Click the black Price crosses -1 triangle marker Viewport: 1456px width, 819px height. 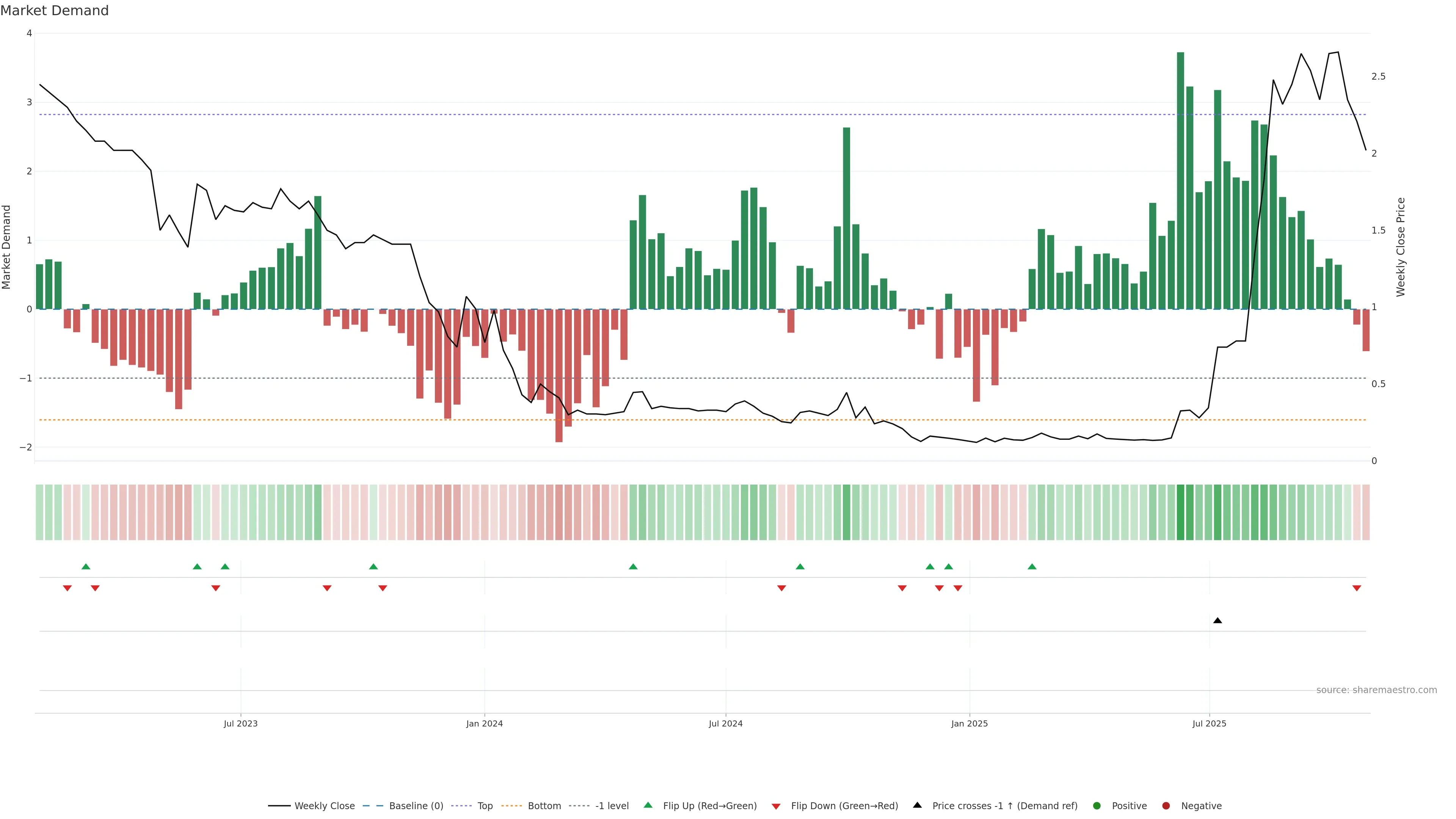click(1218, 621)
